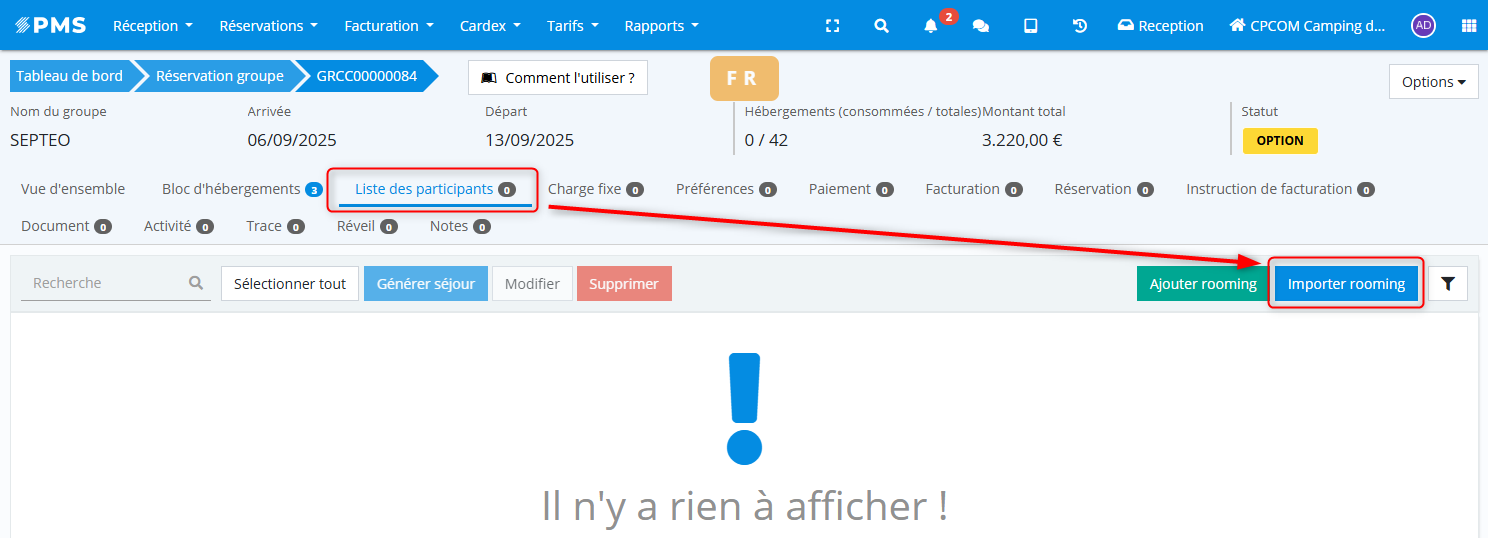Open the chat messages icon
1488x538 pixels.
tap(981, 26)
